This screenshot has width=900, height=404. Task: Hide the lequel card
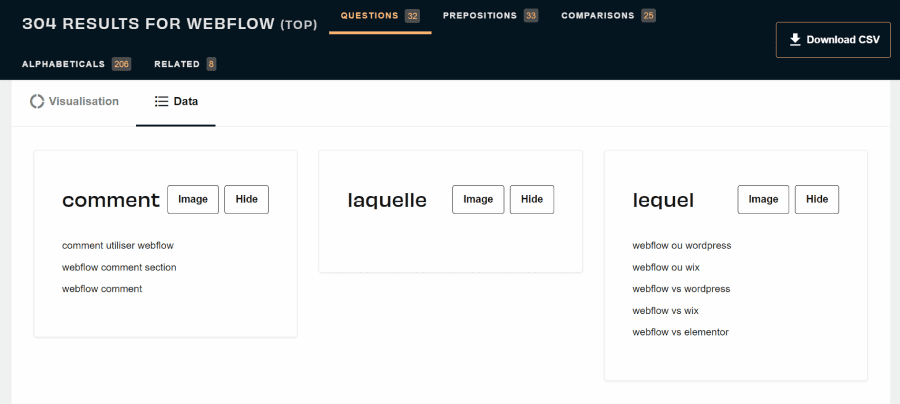pos(817,200)
